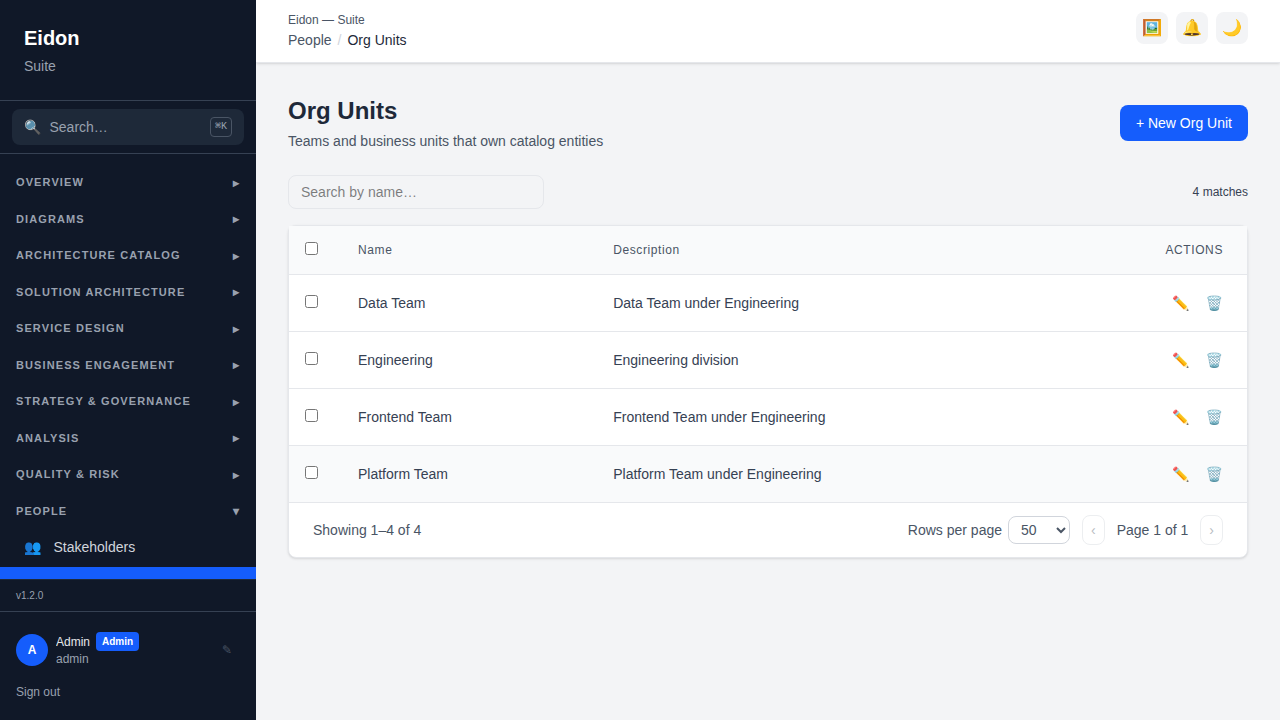Click the 'Showing 1–4 of 4' text

coord(367,530)
